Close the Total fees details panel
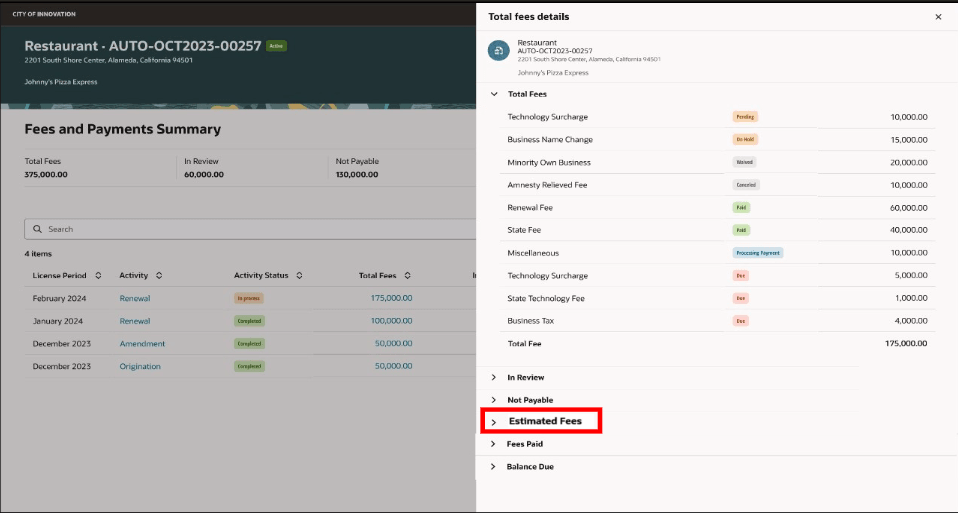958x513 pixels. coord(938,17)
